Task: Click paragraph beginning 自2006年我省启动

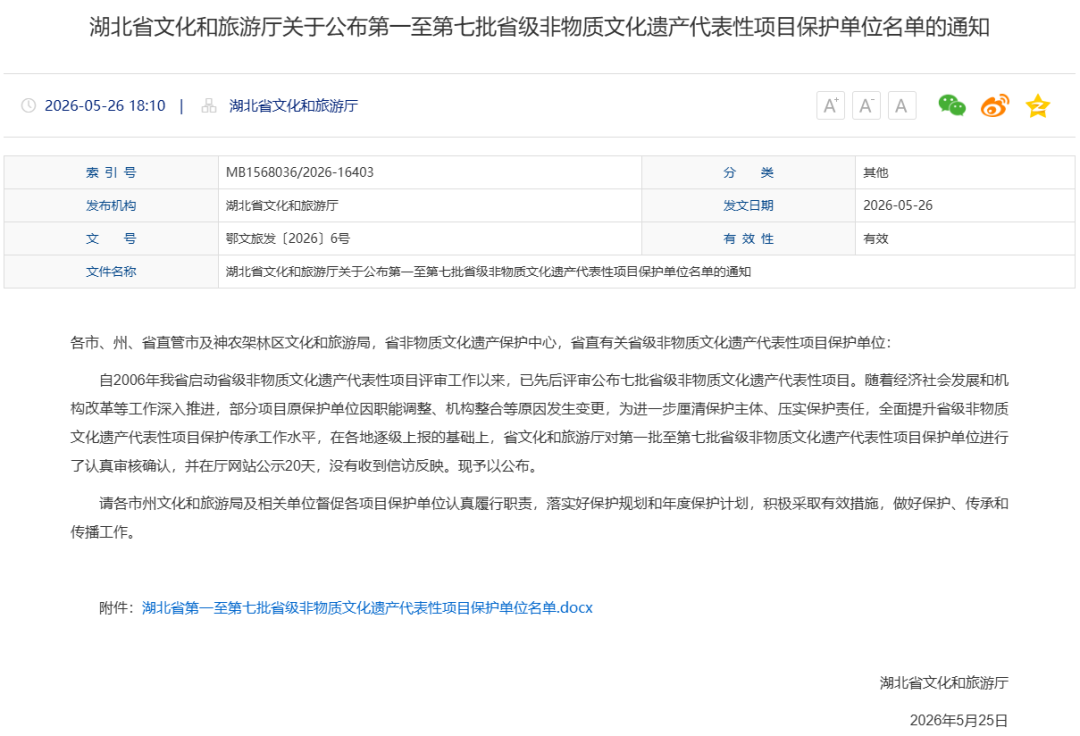Action: 539,423
